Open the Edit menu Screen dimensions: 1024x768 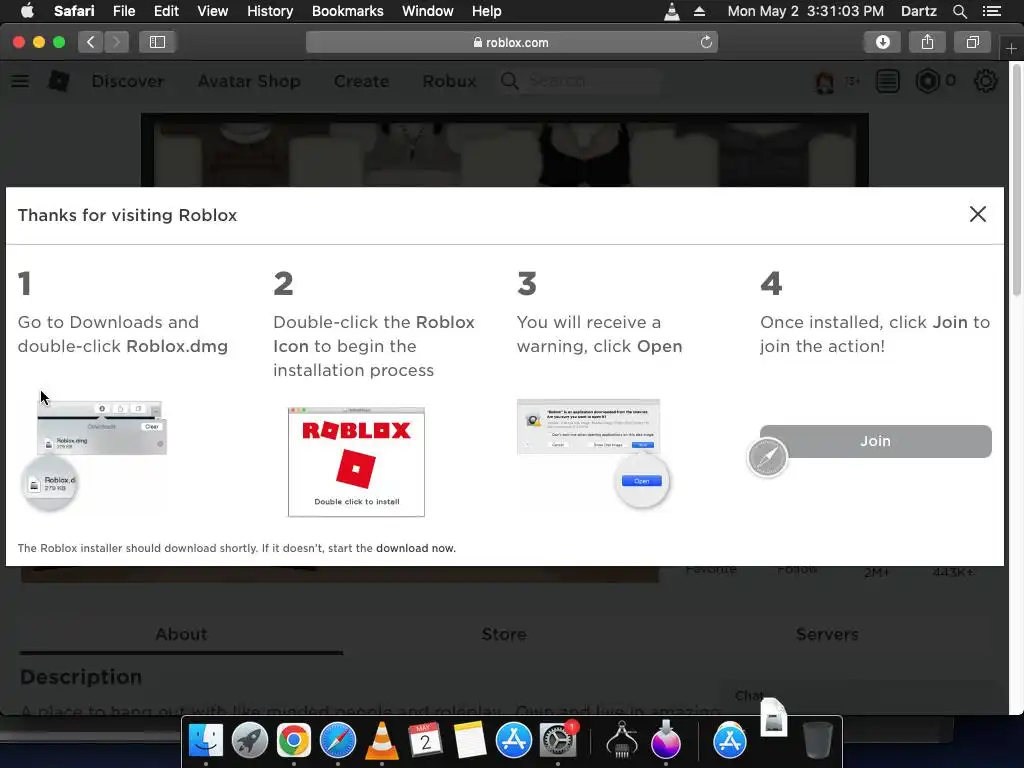tap(166, 11)
